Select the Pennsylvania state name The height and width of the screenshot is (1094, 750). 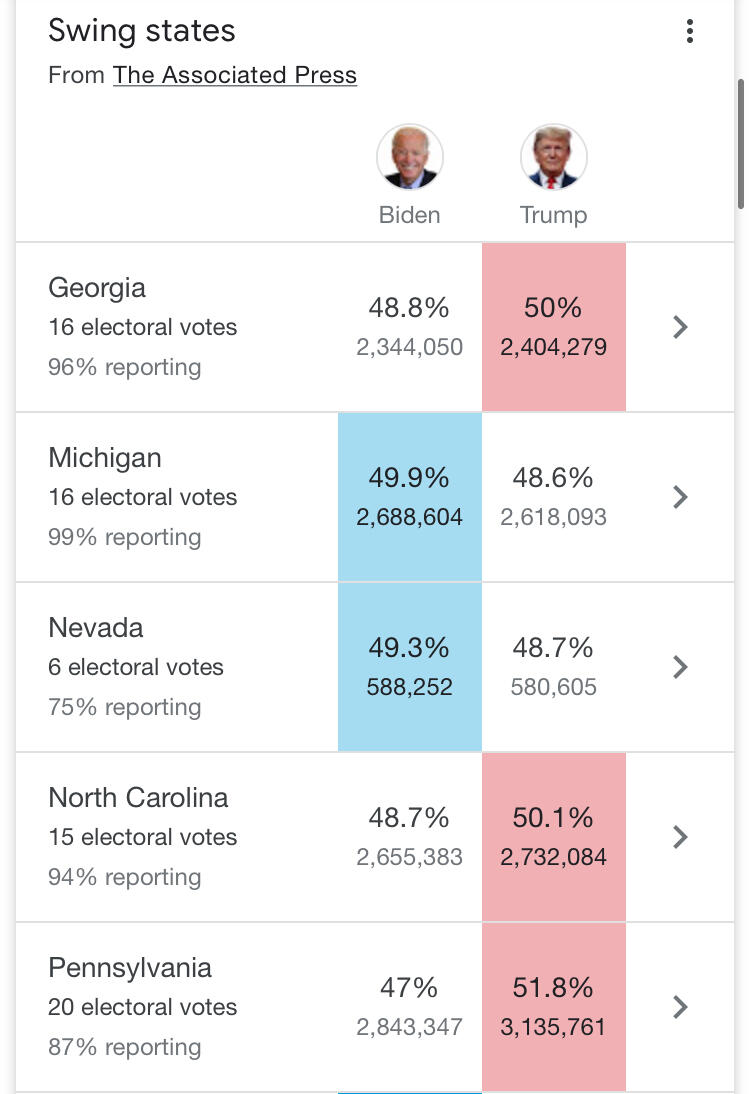click(x=130, y=968)
